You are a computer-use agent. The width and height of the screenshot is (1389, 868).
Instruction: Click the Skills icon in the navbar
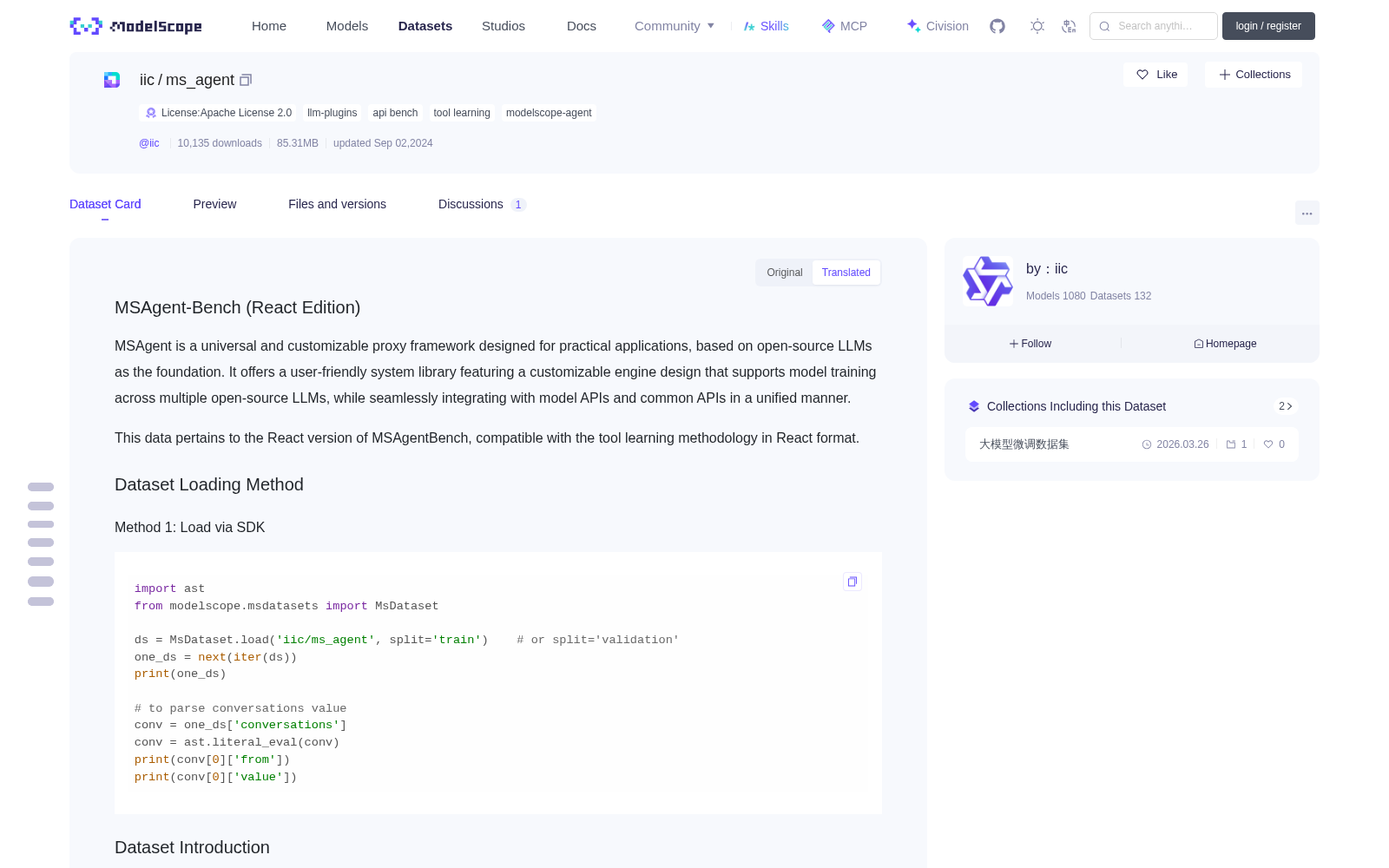[749, 26]
